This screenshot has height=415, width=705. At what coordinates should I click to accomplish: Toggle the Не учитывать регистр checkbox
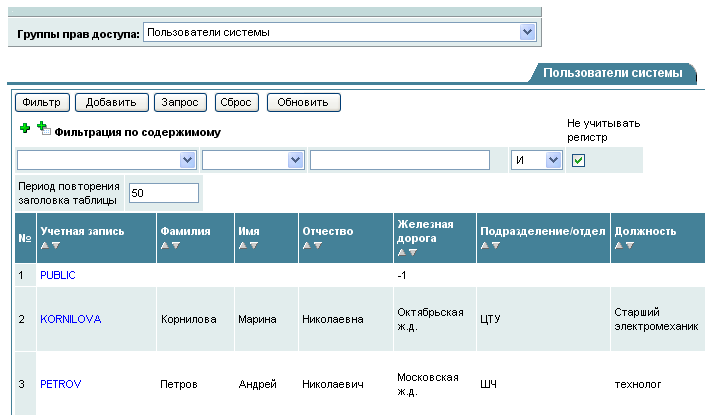coord(578,160)
